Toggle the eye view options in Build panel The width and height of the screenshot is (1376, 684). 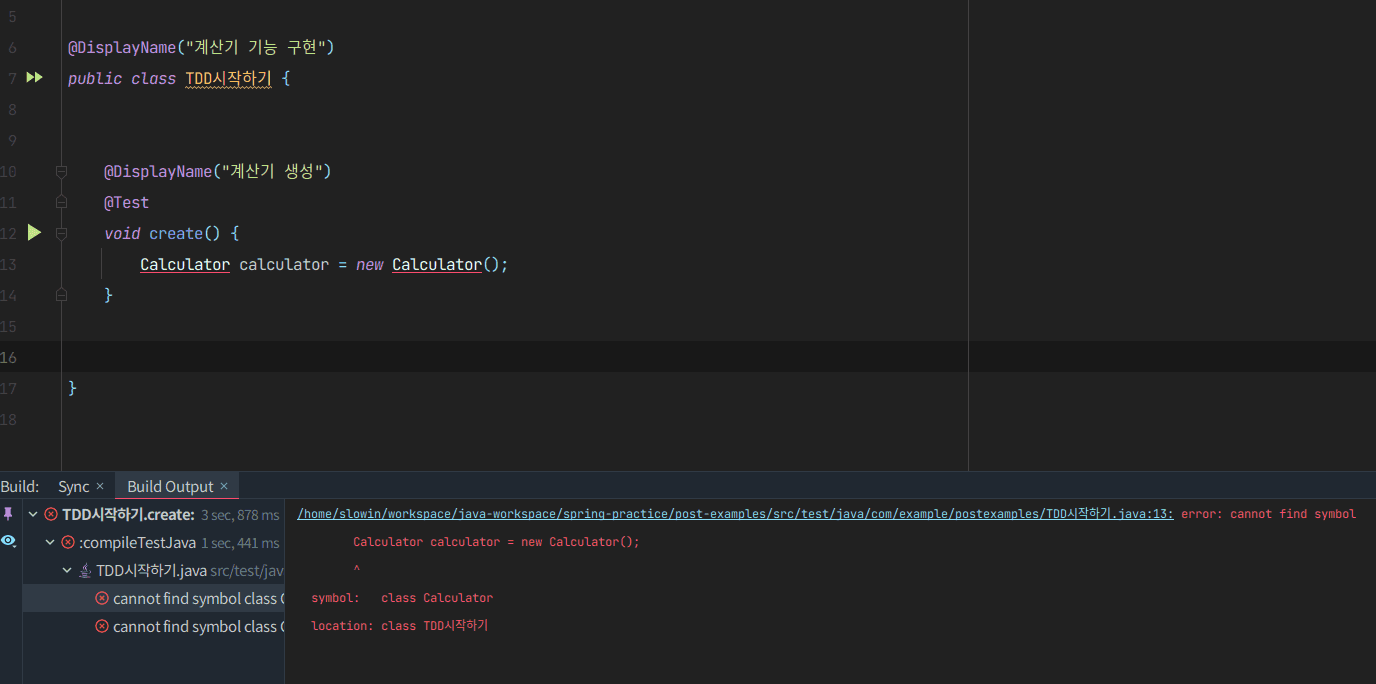click(9, 541)
